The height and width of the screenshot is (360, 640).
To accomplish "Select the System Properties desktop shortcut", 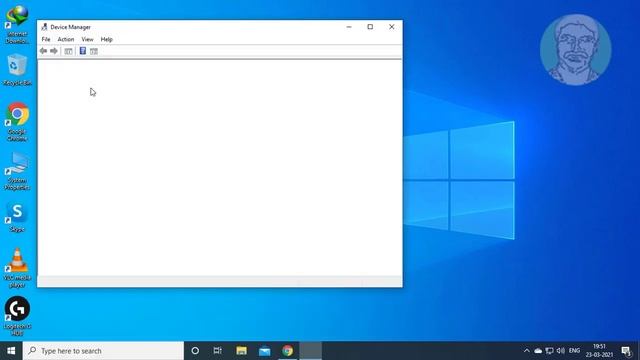I will point(17,171).
